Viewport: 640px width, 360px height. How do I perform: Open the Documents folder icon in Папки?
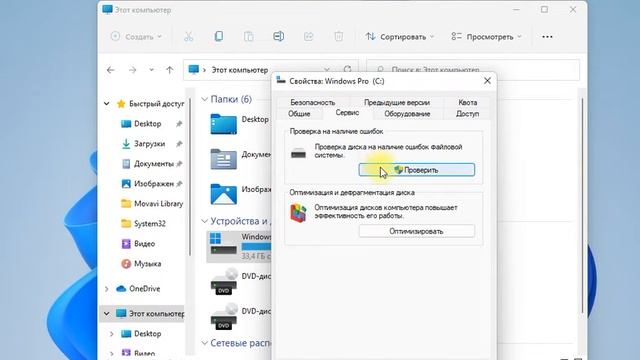(x=223, y=159)
